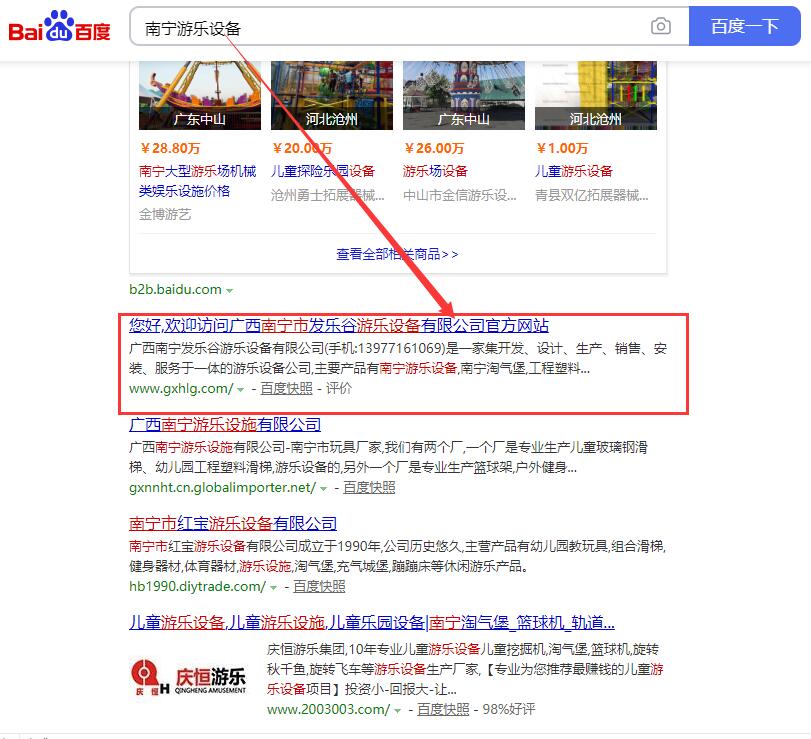Click price ¥1.00万
Viewport: 811px width, 739px height.
(x=562, y=148)
